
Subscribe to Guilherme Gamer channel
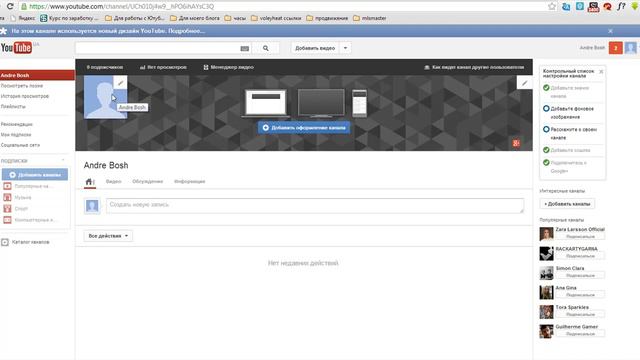[x=580, y=334]
